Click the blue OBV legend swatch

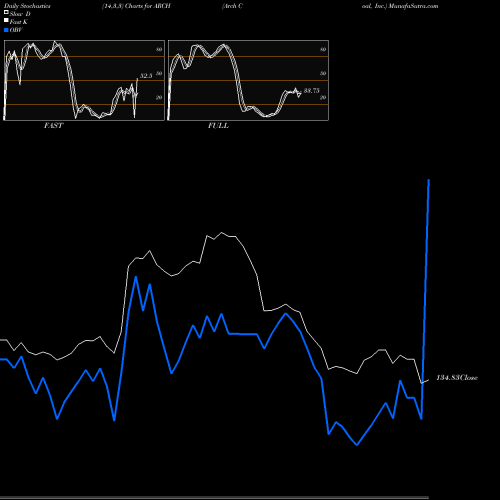click(6, 30)
